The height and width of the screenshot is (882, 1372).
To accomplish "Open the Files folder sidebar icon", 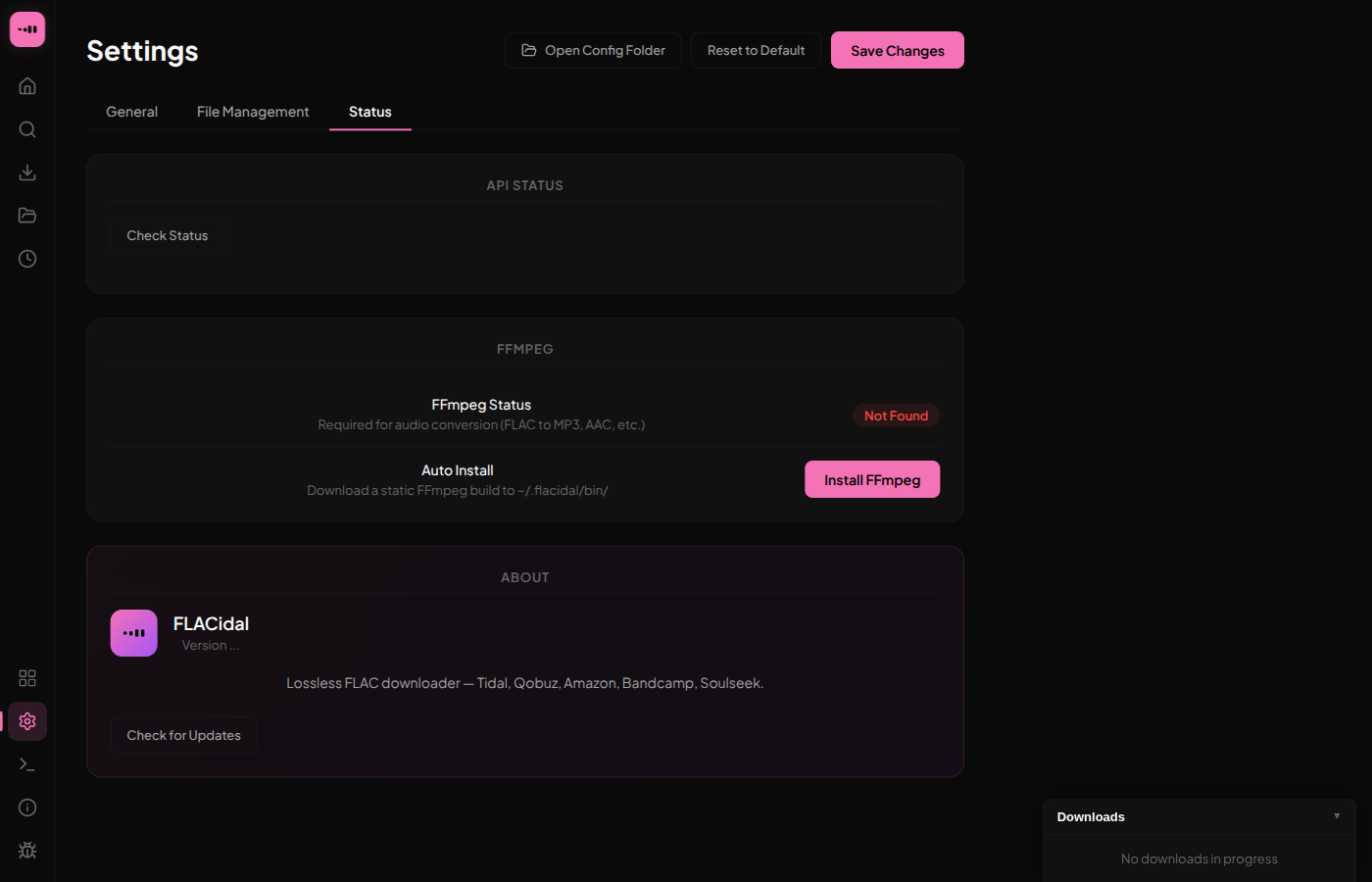I will [x=27, y=216].
